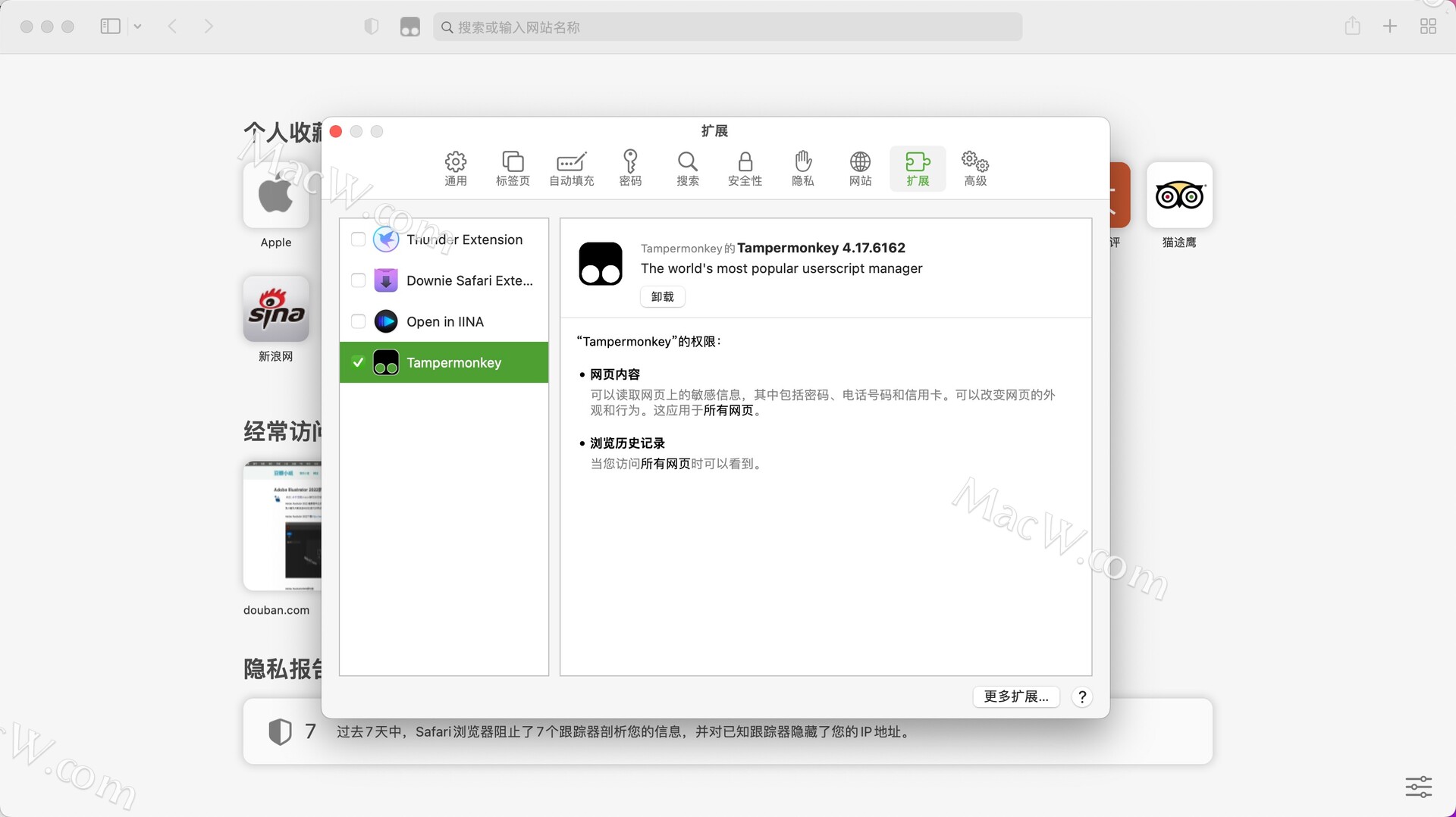The height and width of the screenshot is (817, 1456).
Task: Open the 猫途鹰 TripAdvisor favorite
Action: (x=1179, y=196)
